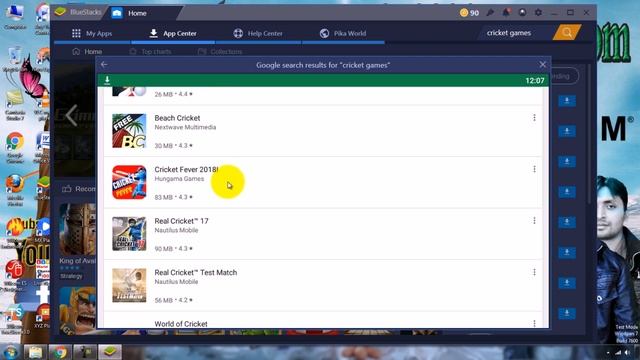
Task: Open the Recycle Bin desktop icon
Action: (15, 60)
